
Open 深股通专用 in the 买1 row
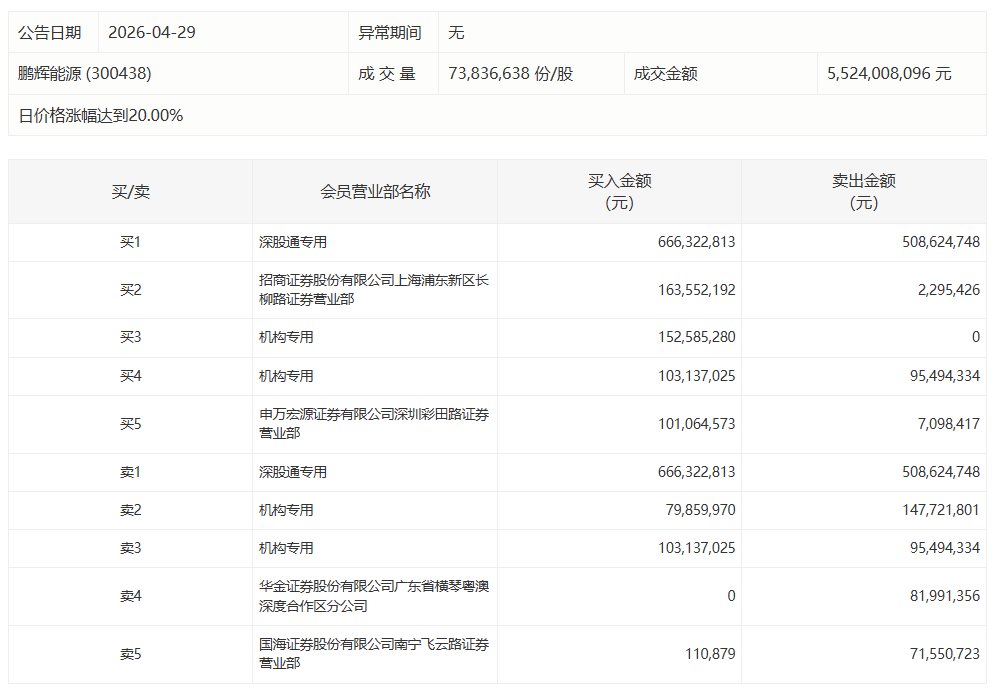tap(293, 242)
